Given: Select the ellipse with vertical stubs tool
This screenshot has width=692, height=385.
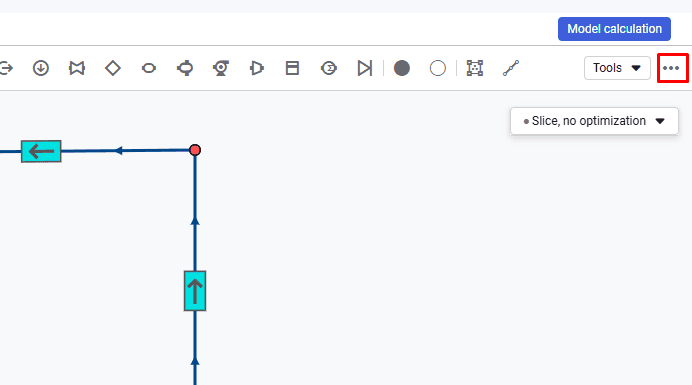Looking at the screenshot, I should [185, 68].
